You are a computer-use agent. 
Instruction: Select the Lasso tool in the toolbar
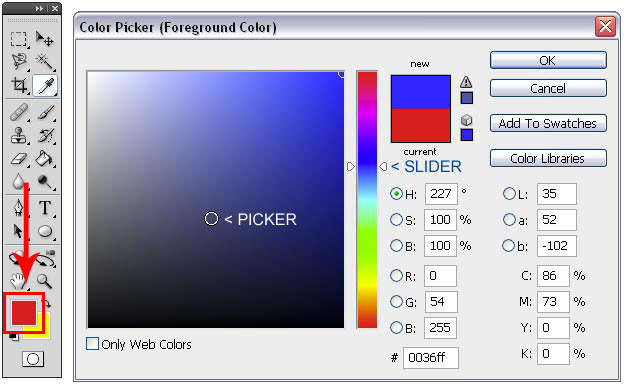coord(19,61)
